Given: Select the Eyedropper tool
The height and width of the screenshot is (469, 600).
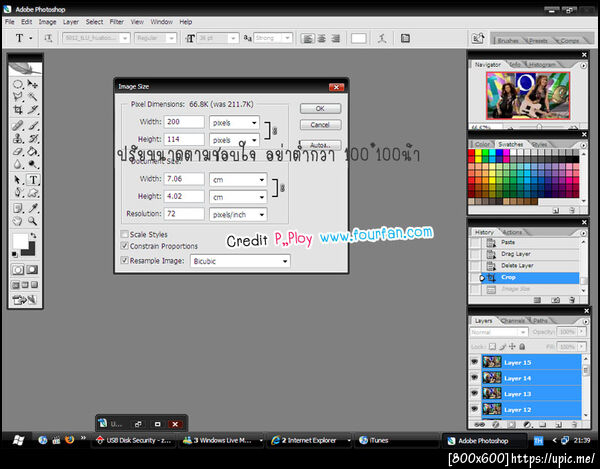Looking at the screenshot, I should click(33, 208).
